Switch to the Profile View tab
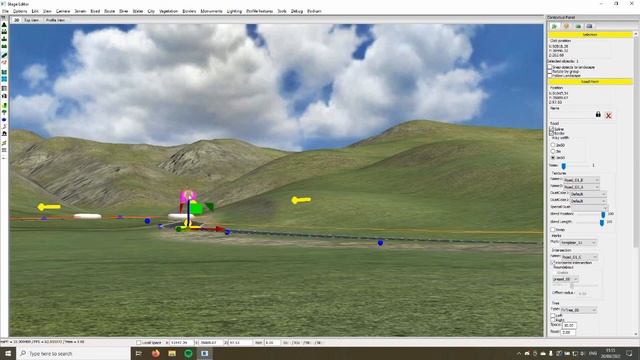This screenshot has height=360, width=640. point(56,20)
